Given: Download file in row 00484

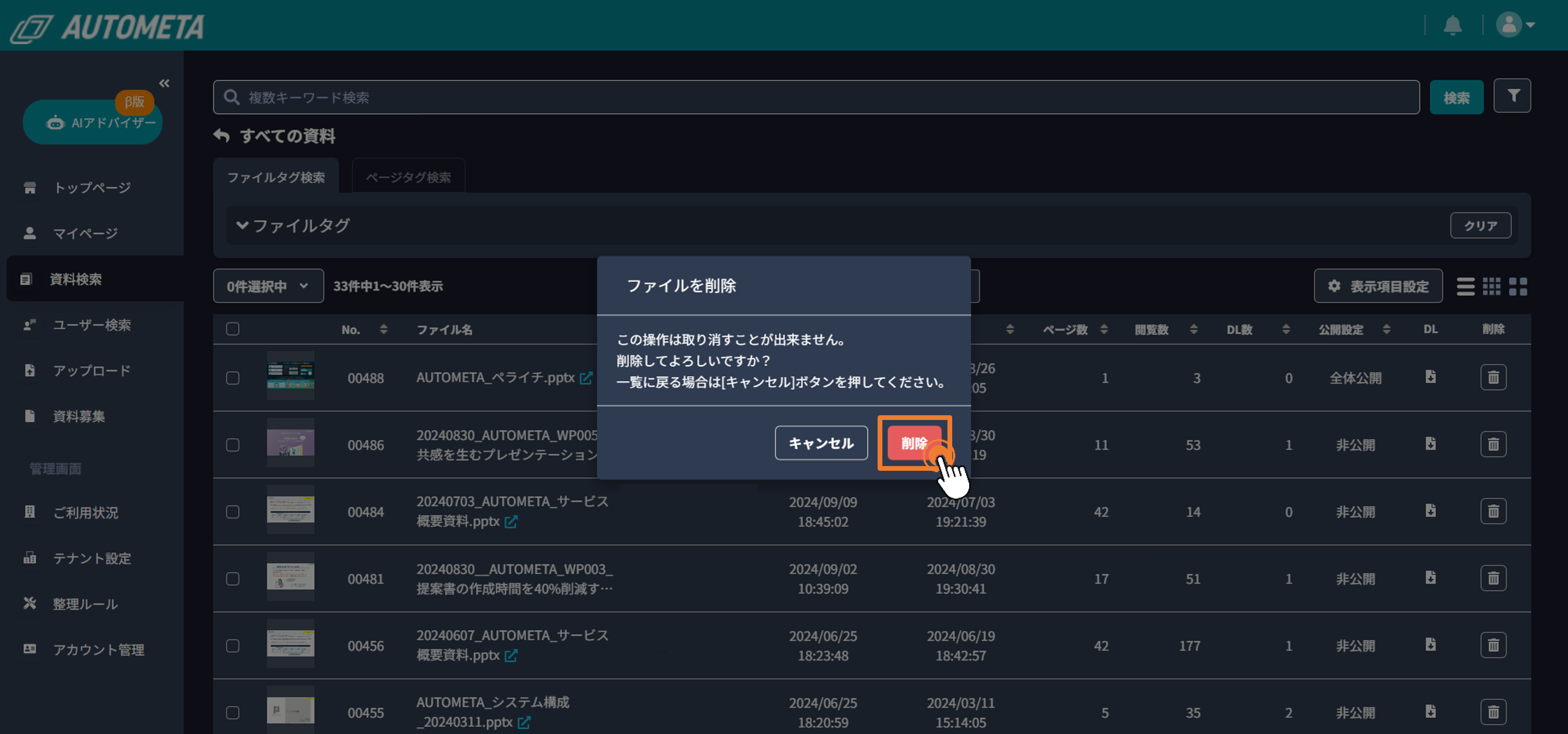Looking at the screenshot, I should pos(1430,511).
